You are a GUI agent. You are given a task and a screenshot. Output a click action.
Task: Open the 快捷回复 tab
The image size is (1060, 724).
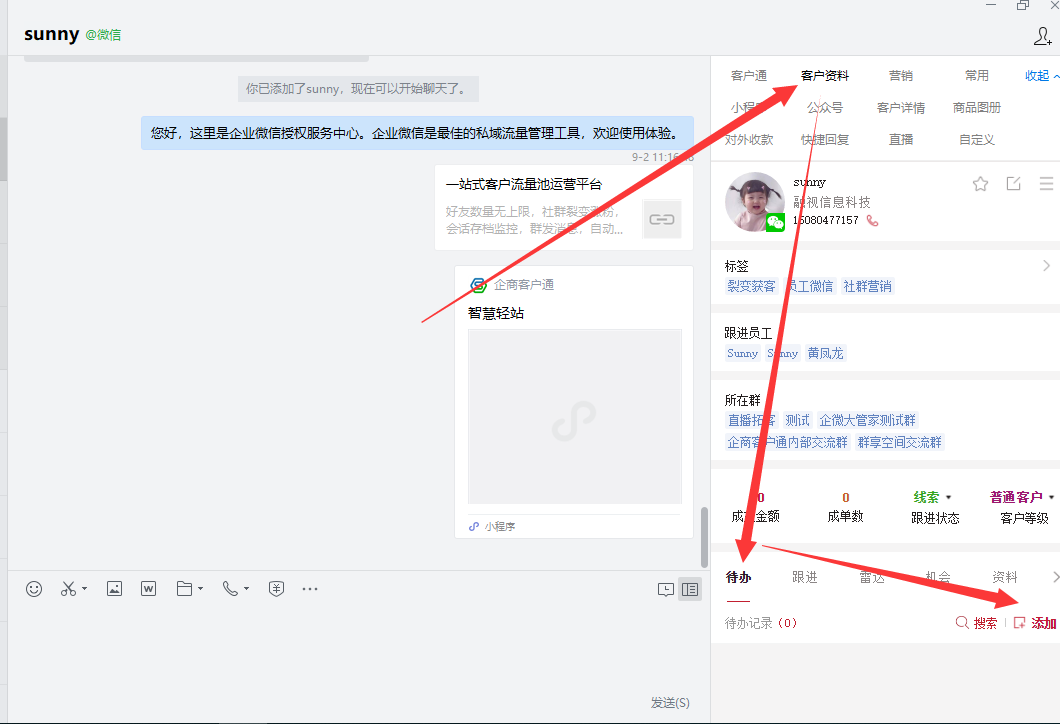coord(825,139)
